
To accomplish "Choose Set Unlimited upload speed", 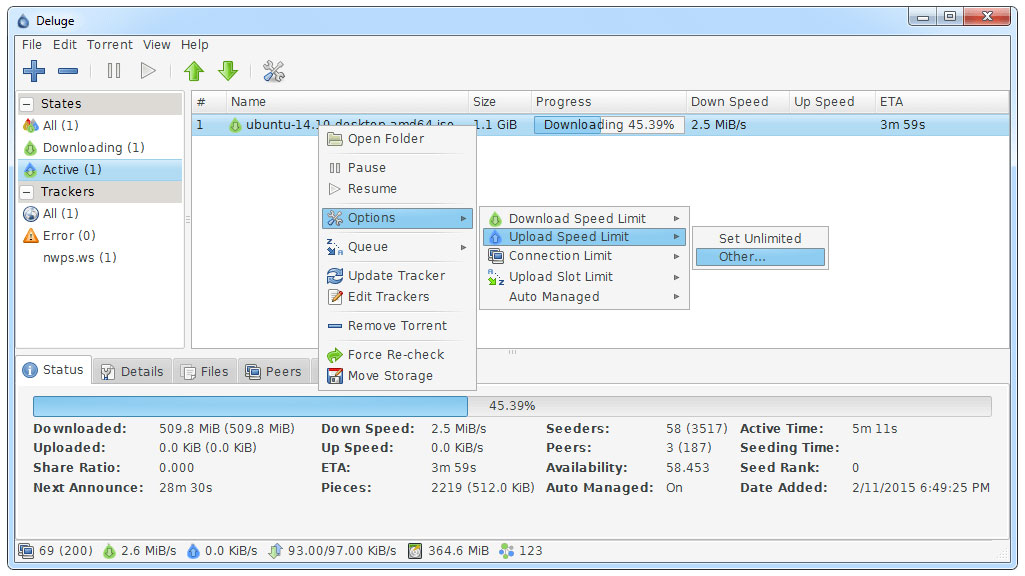I will [760, 239].
